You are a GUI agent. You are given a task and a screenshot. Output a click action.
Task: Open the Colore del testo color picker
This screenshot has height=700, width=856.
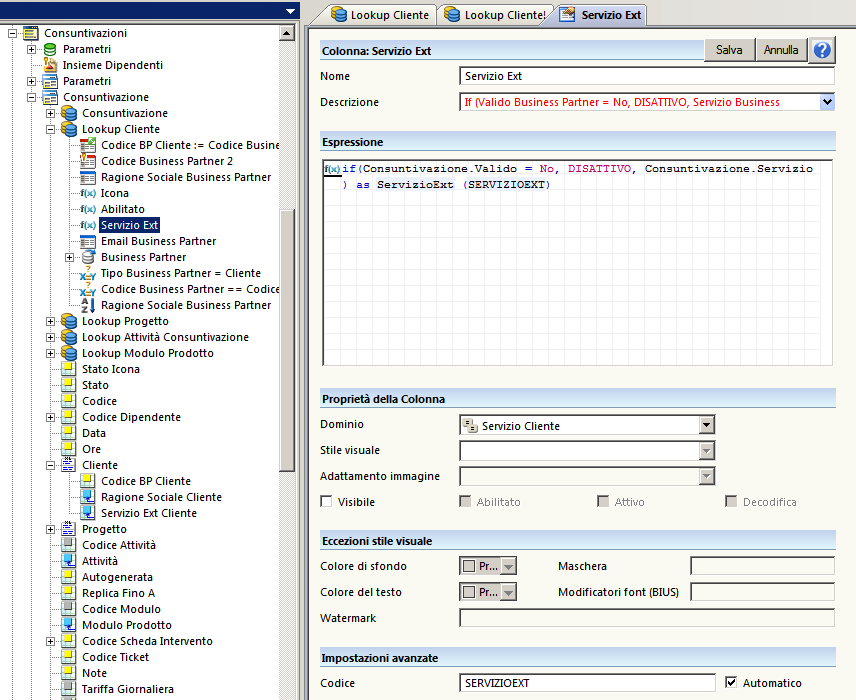pyautogui.click(x=488, y=592)
